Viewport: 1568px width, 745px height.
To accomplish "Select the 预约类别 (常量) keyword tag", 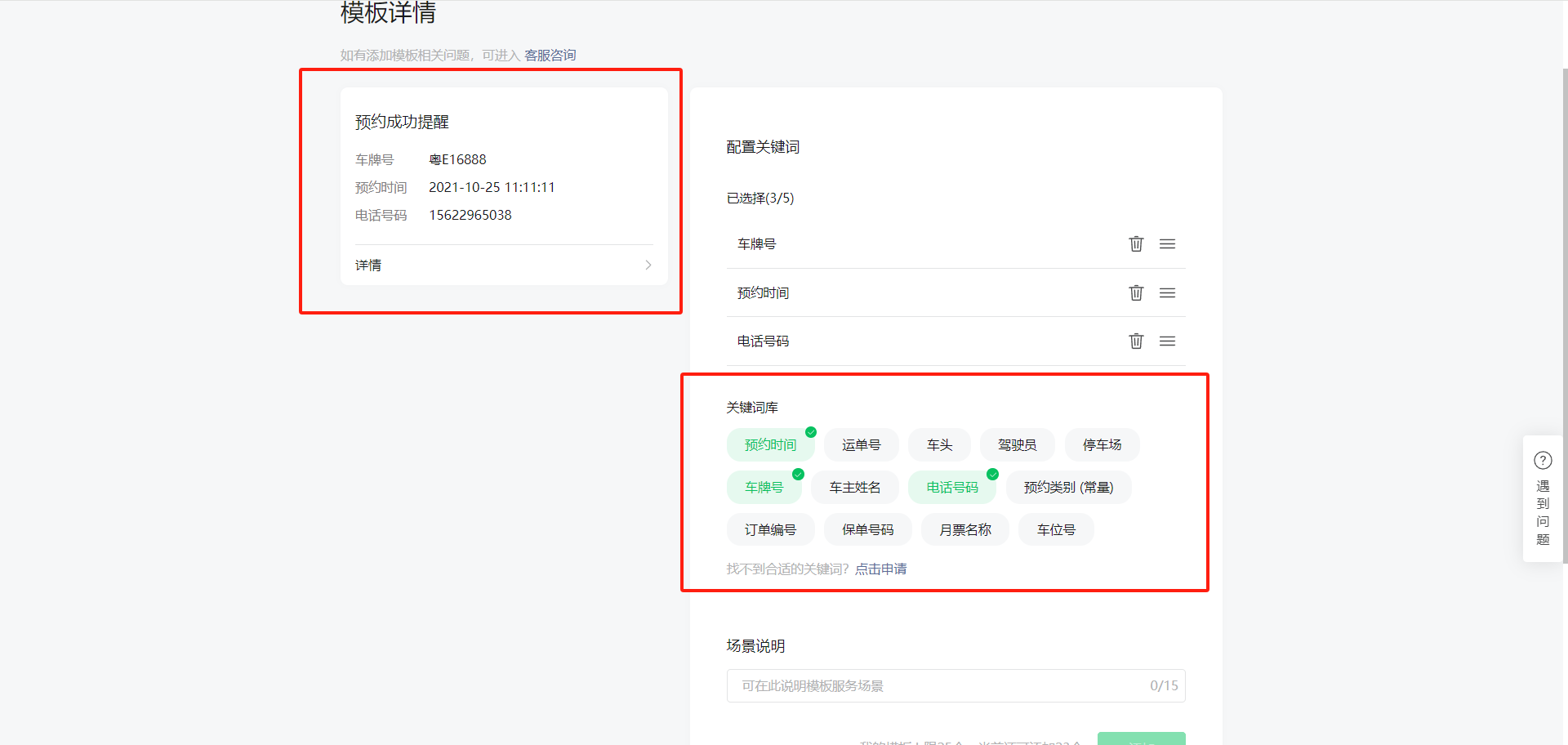I will (1069, 488).
